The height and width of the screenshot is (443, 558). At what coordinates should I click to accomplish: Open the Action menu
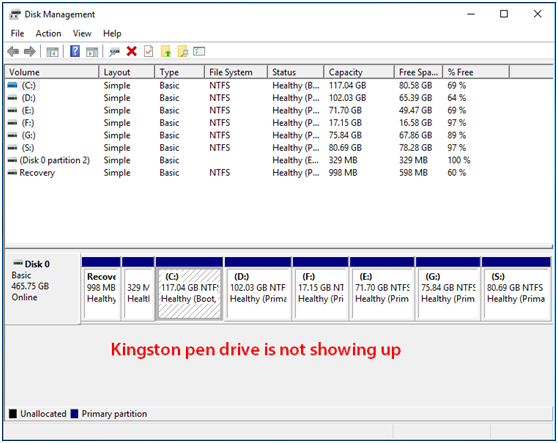tap(48, 33)
